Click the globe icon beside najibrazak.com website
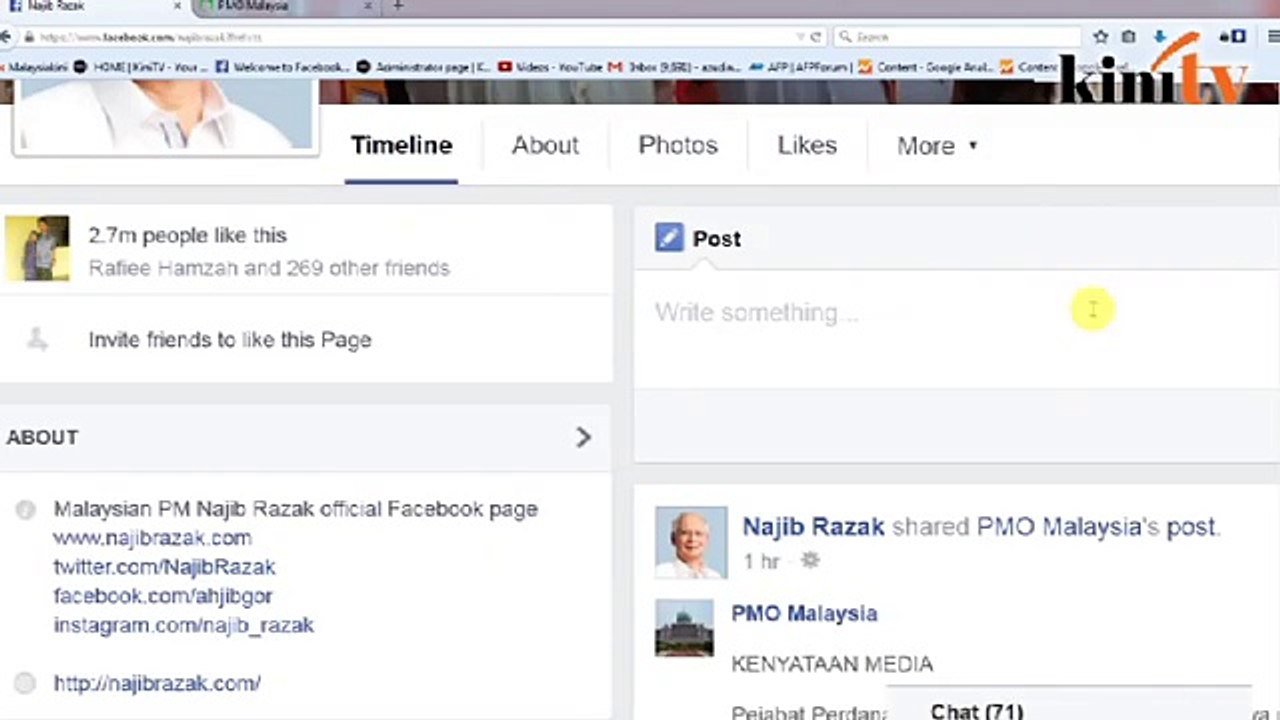1280x720 pixels. tap(25, 684)
